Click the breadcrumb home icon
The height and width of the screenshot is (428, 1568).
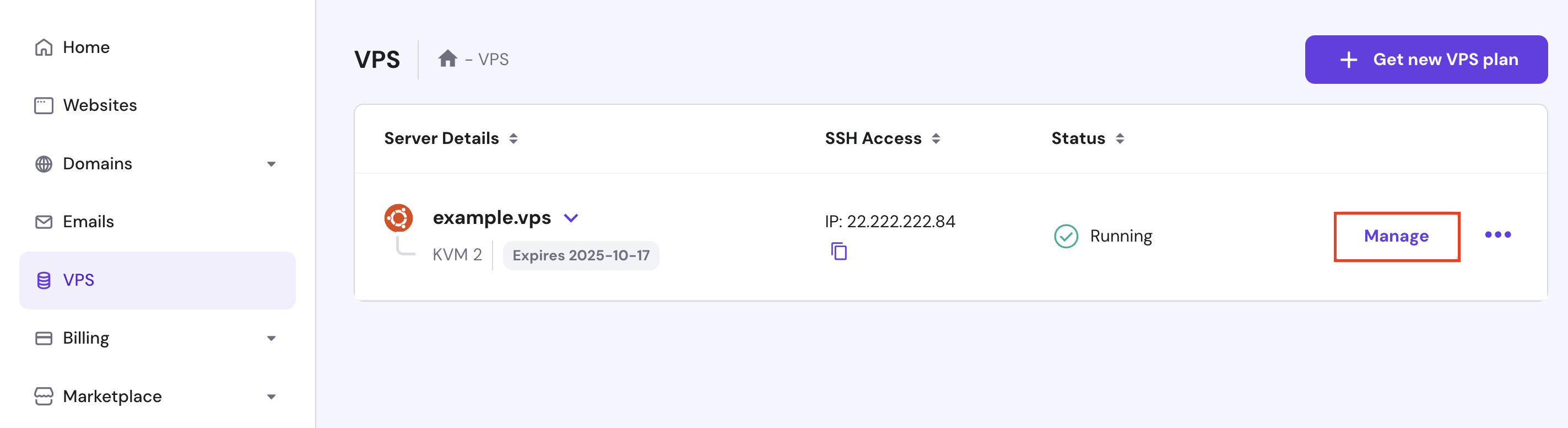coord(447,59)
